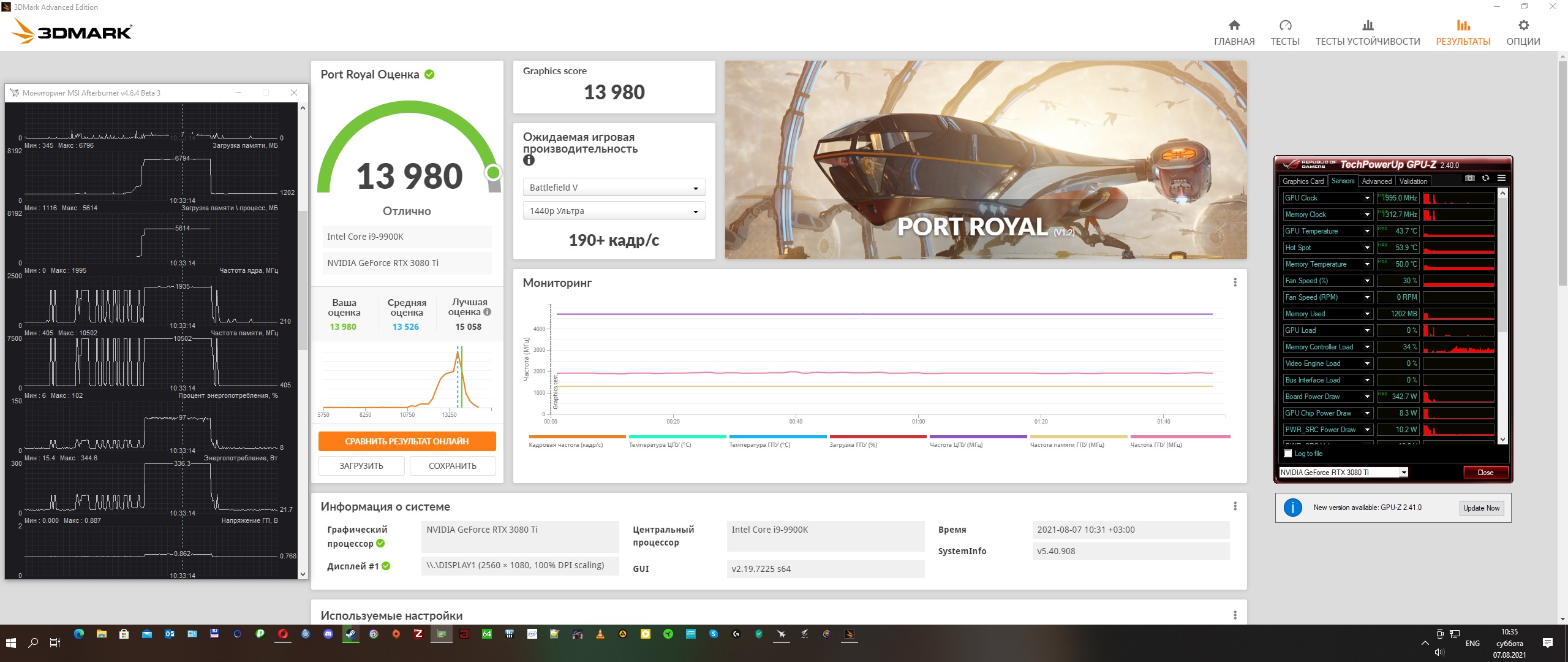Open Steam from the taskbar

coord(350,634)
